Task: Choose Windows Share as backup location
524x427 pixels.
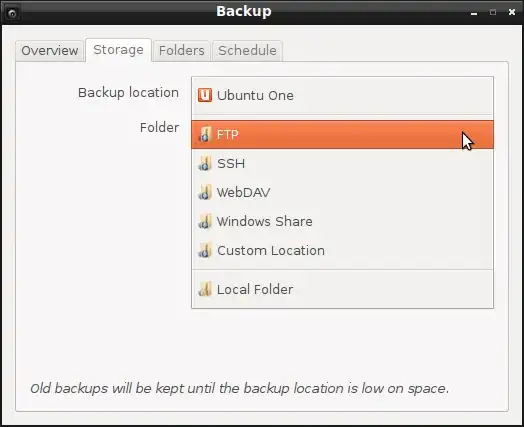Action: point(342,221)
